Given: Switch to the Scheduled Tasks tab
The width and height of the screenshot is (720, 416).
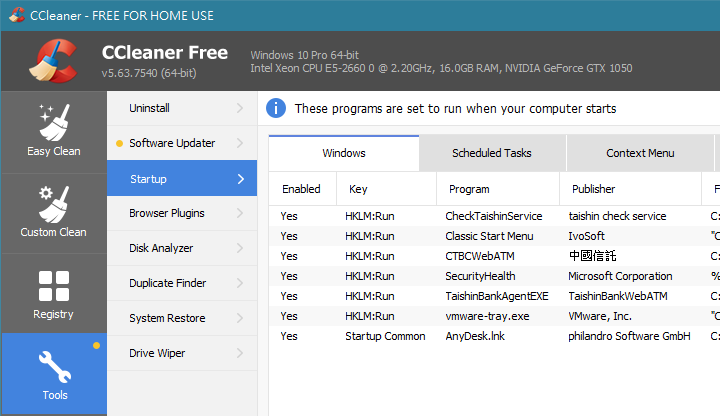Looking at the screenshot, I should pos(492,153).
